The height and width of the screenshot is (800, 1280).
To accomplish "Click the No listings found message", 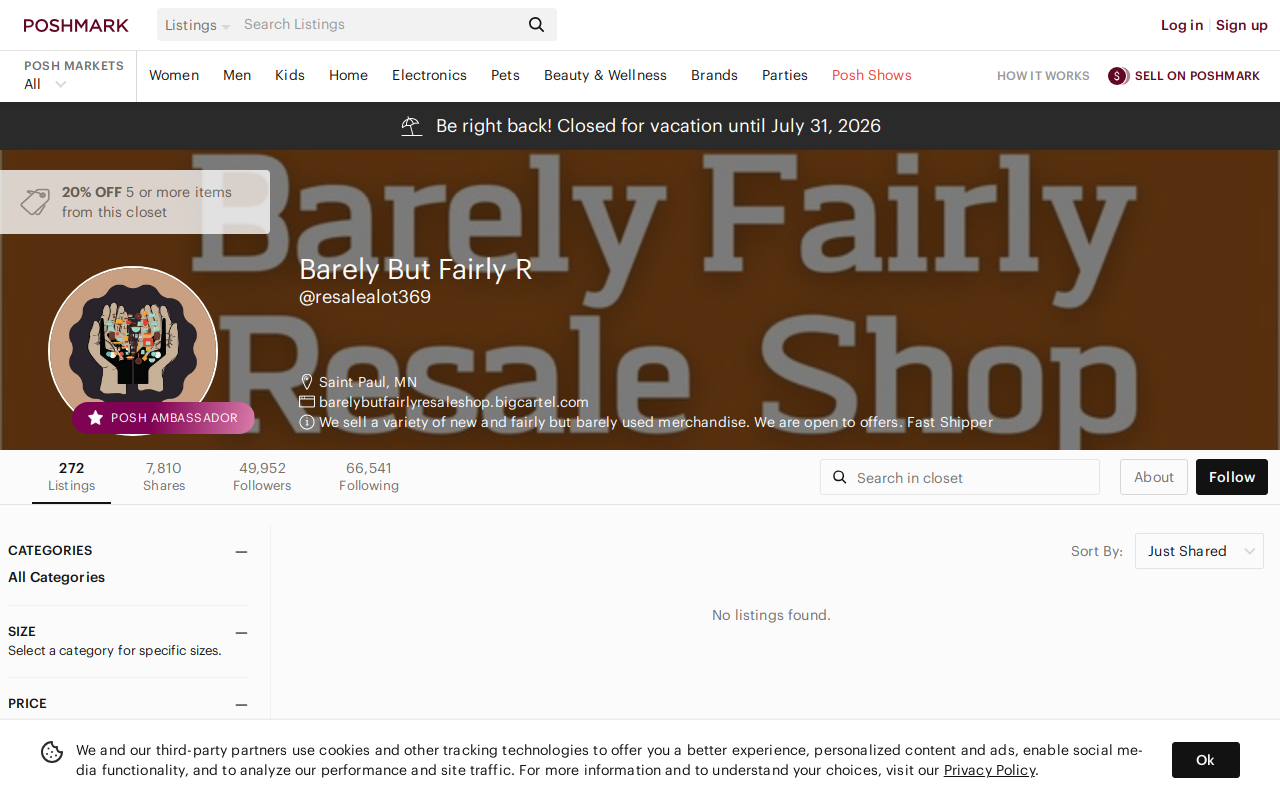I will tap(771, 615).
